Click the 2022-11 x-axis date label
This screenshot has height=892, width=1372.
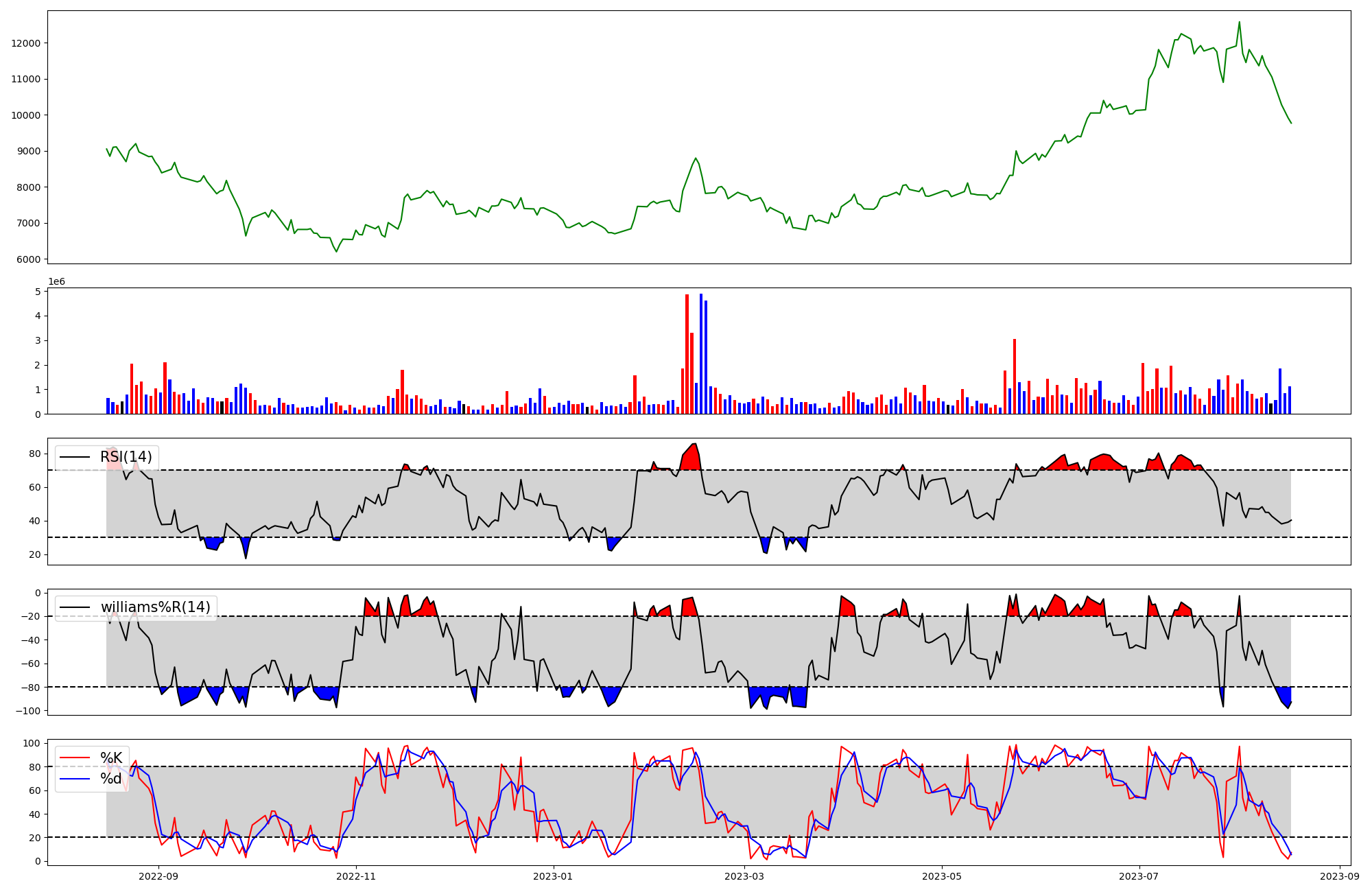point(357,876)
